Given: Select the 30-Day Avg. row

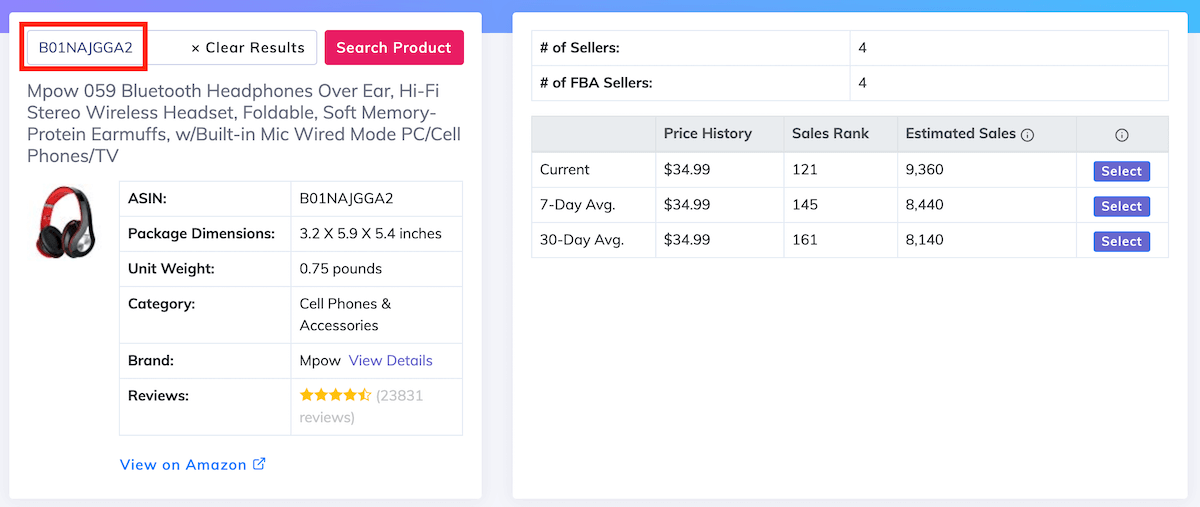Looking at the screenshot, I should [1121, 241].
